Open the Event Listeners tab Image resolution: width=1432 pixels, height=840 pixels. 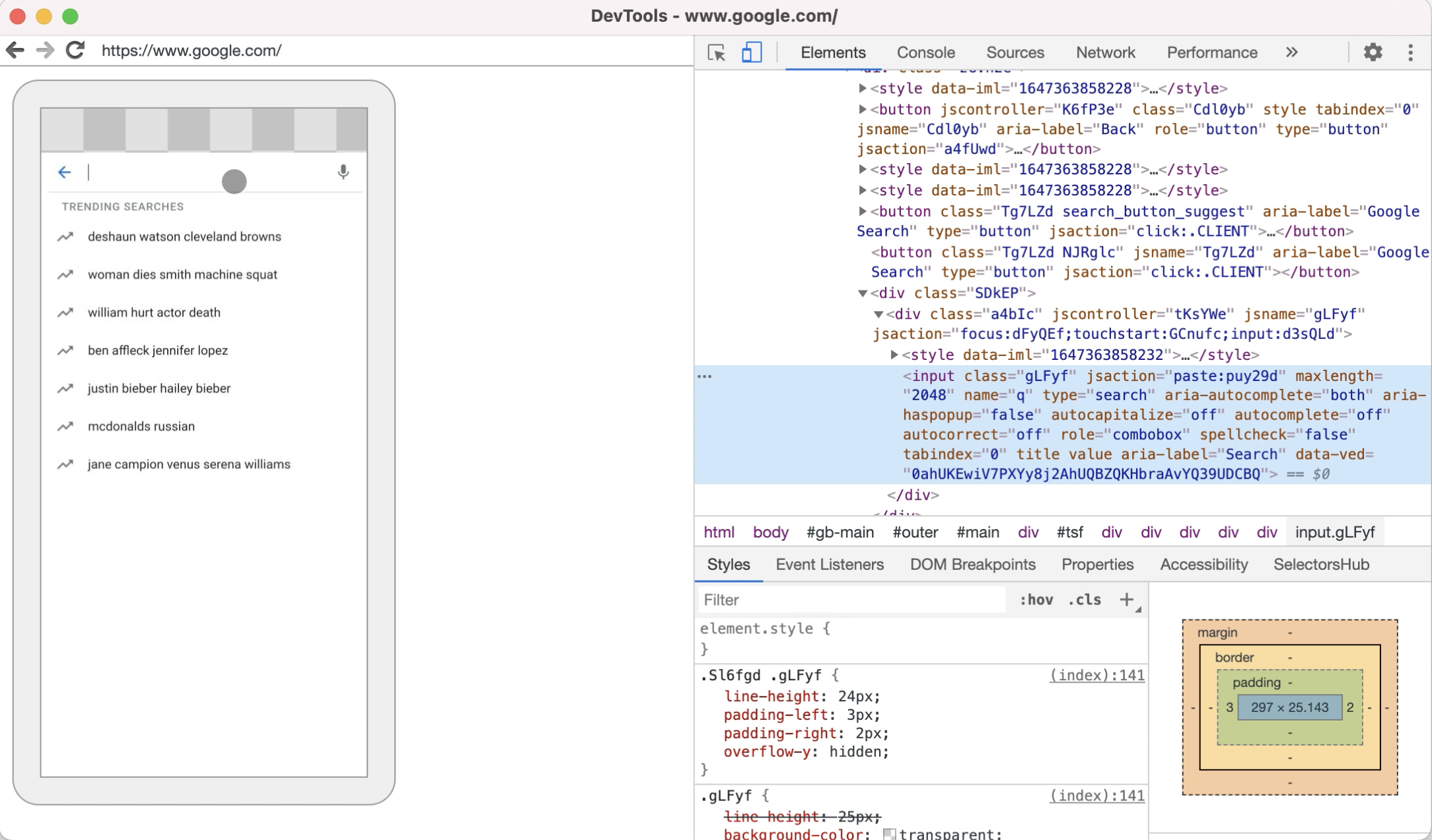[830, 565]
